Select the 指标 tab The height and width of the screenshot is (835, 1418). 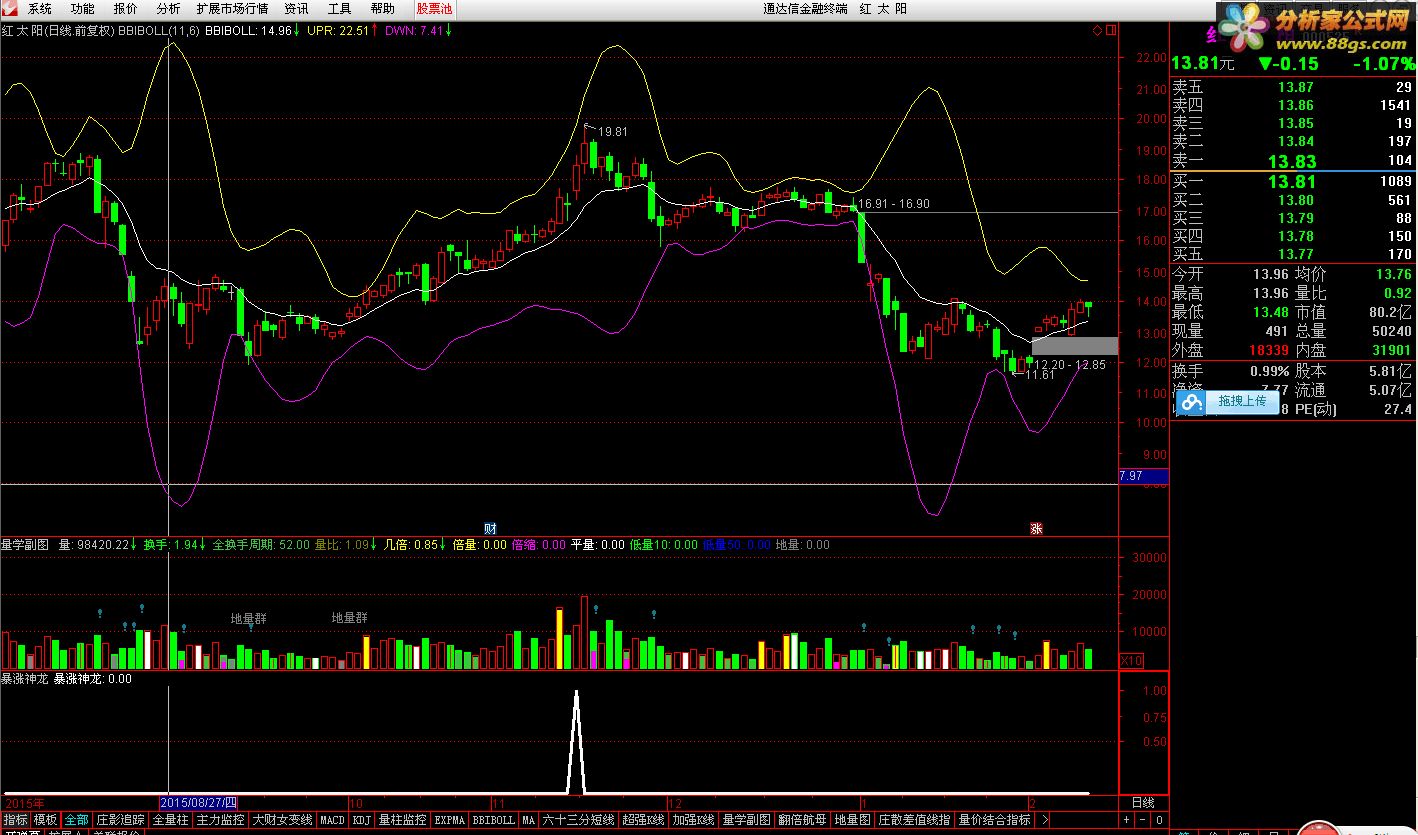15,819
